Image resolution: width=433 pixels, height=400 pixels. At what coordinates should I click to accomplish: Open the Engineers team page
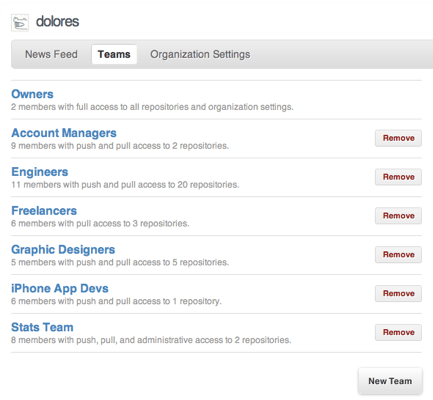(x=40, y=172)
